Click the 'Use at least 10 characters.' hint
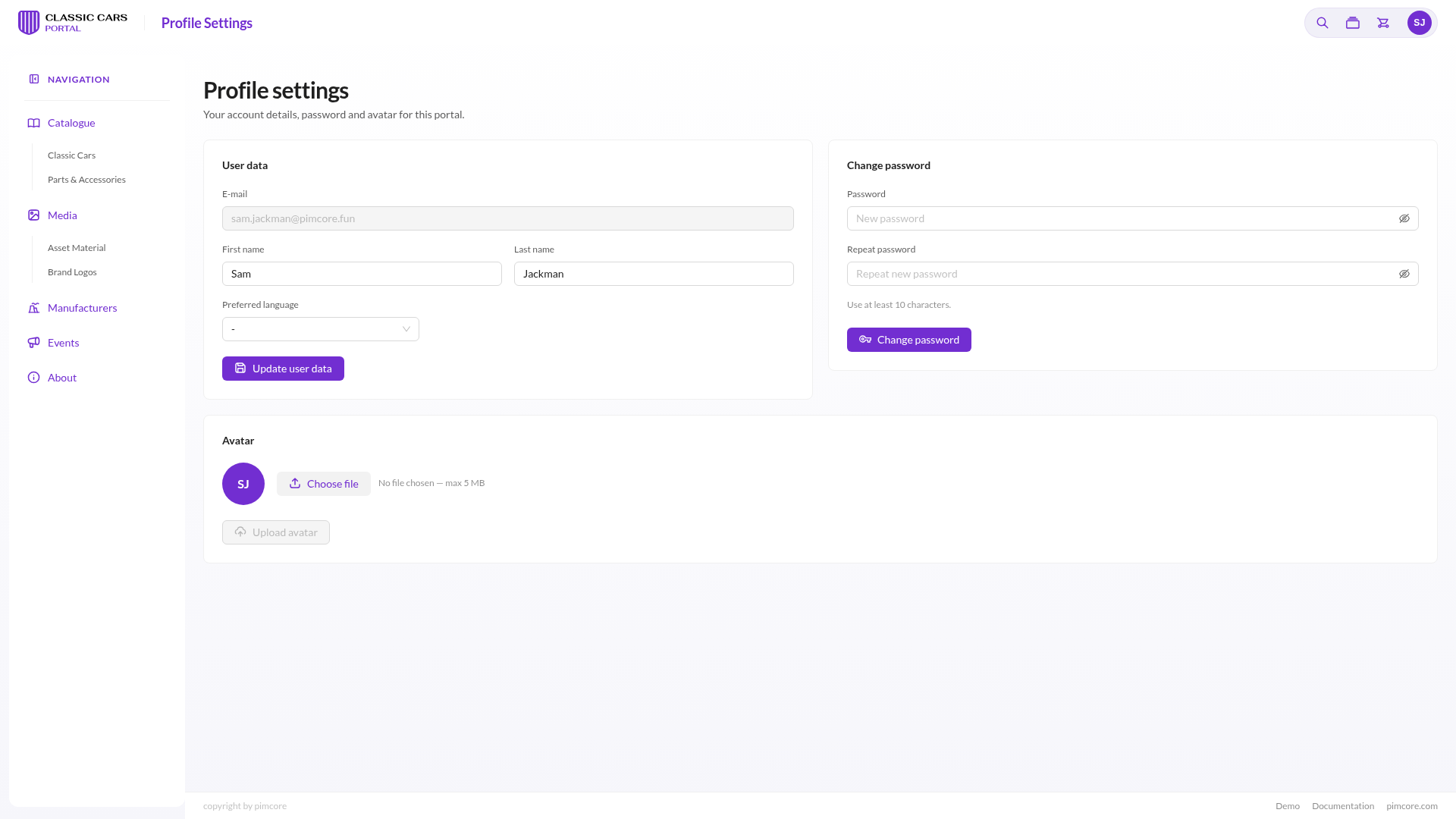The image size is (1456, 819). pyautogui.click(x=899, y=305)
